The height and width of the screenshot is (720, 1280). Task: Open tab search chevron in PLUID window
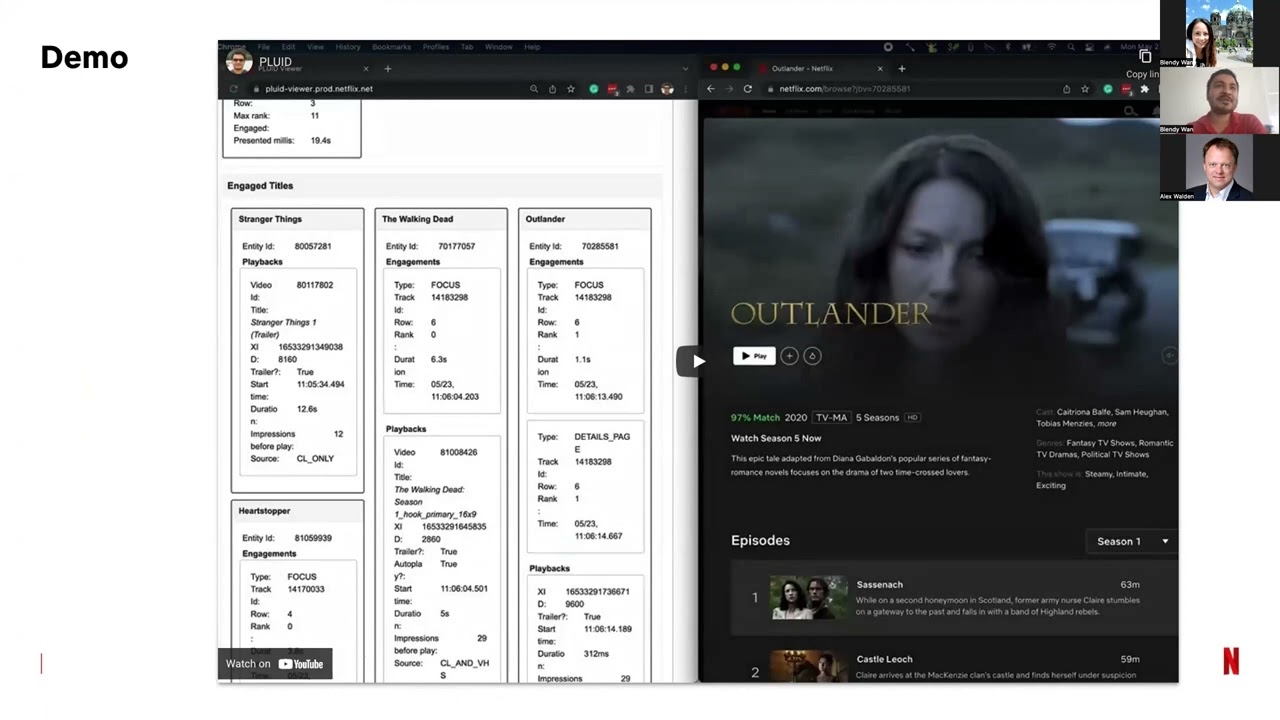[x=685, y=69]
